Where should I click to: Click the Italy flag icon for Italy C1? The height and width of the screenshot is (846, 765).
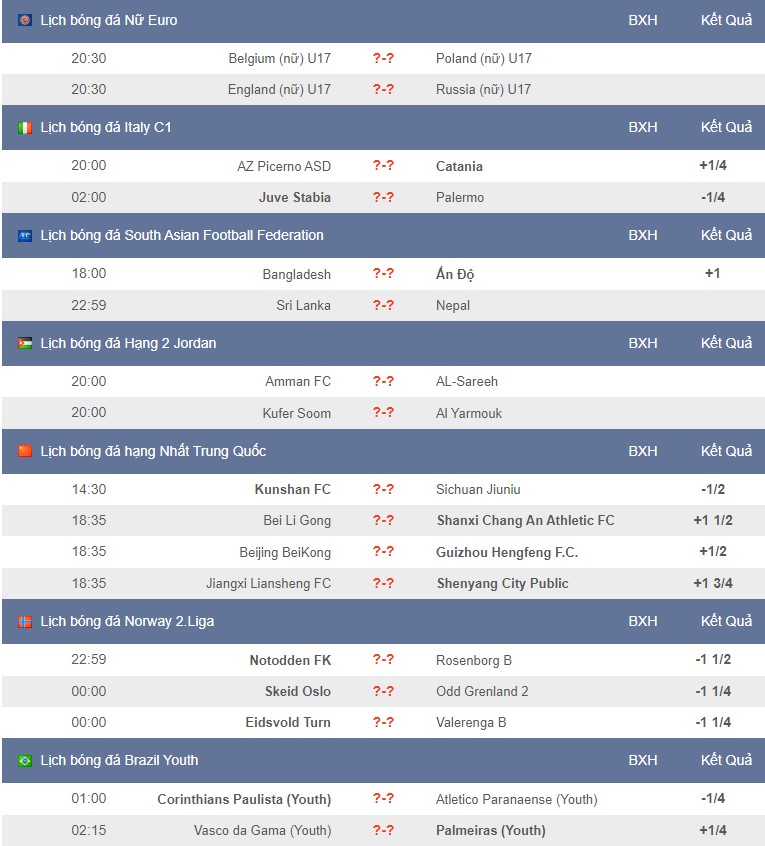tap(25, 128)
